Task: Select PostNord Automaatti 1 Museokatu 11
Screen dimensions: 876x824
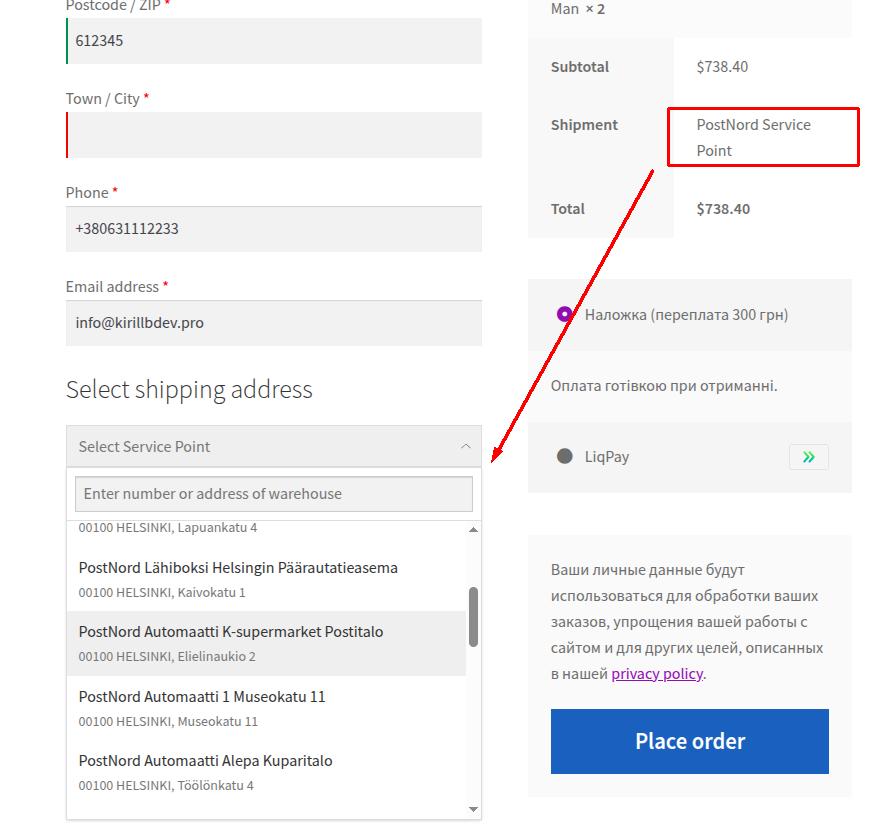Action: point(266,708)
